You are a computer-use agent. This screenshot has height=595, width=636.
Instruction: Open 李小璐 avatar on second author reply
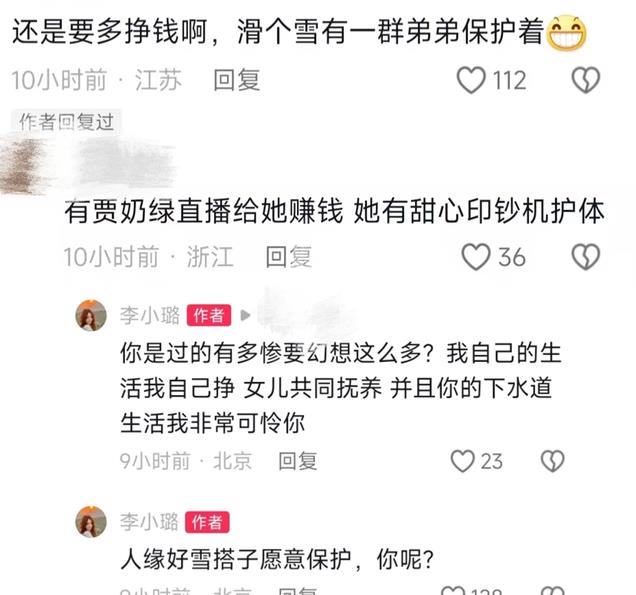[x=91, y=521]
